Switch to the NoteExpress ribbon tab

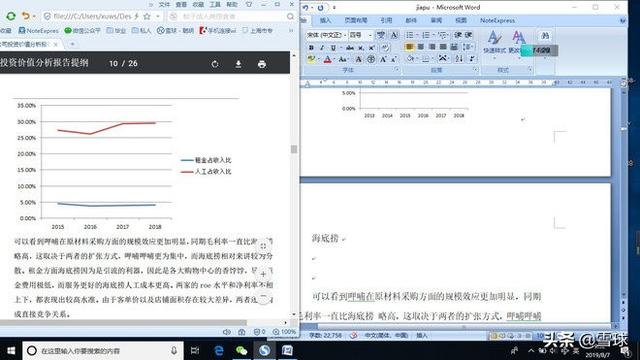[497, 20]
